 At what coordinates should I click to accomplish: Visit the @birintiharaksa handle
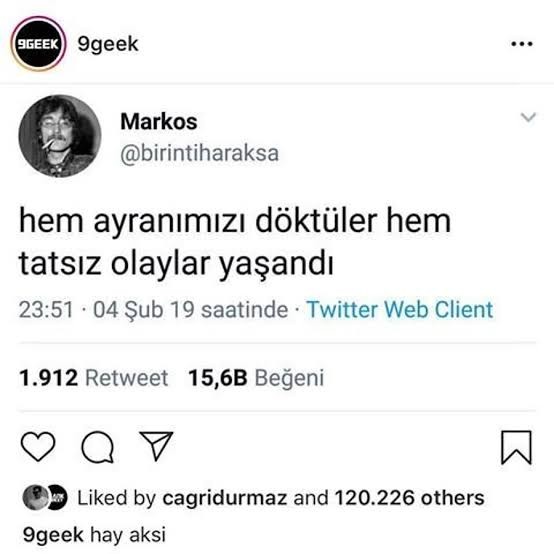click(199, 154)
